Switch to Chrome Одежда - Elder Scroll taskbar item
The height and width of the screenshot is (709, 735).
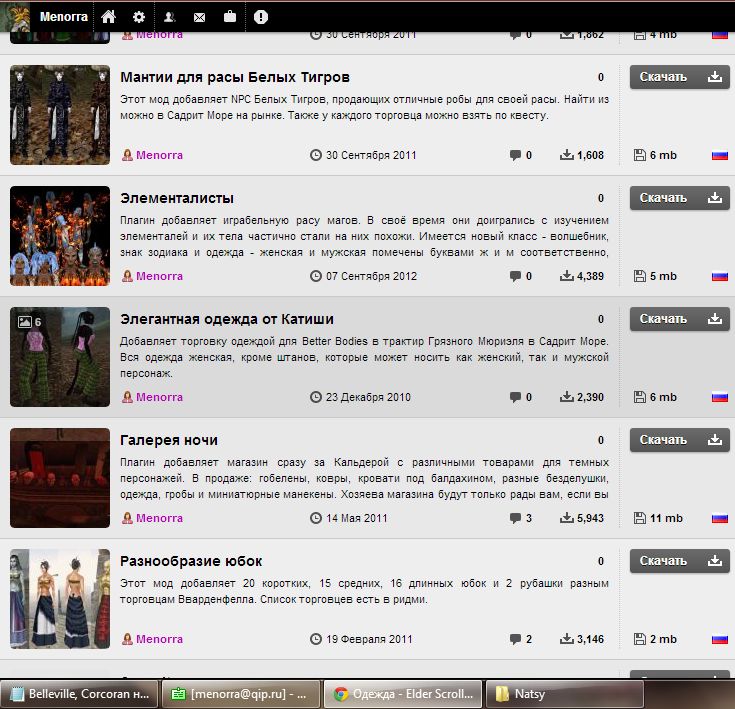pyautogui.click(x=403, y=694)
